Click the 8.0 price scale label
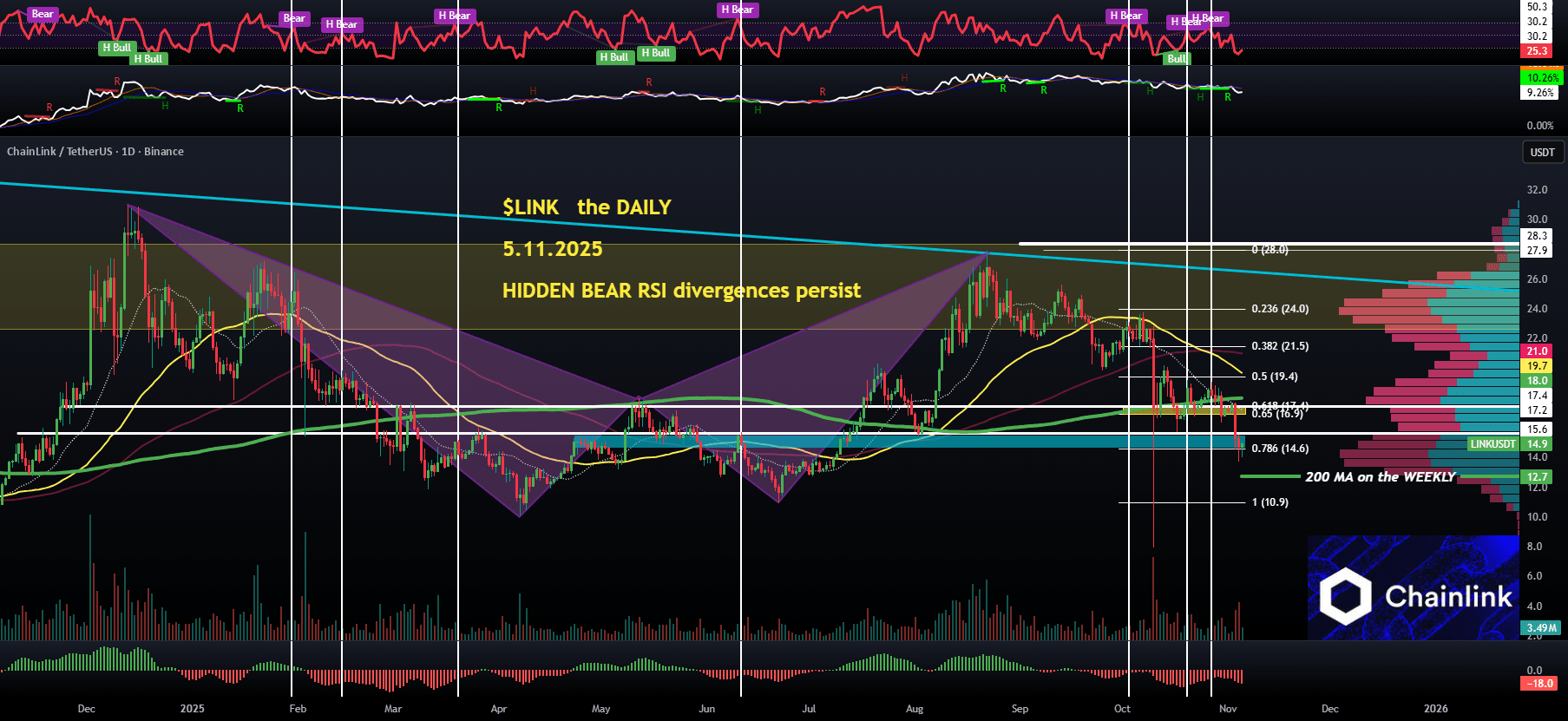Image resolution: width=1568 pixels, height=721 pixels. click(x=1534, y=547)
